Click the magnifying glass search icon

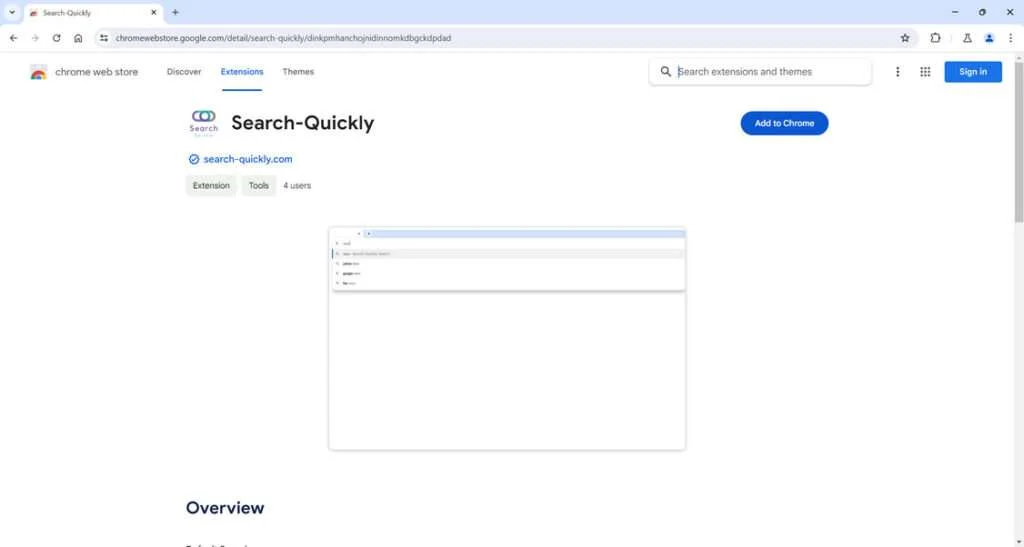(x=665, y=72)
